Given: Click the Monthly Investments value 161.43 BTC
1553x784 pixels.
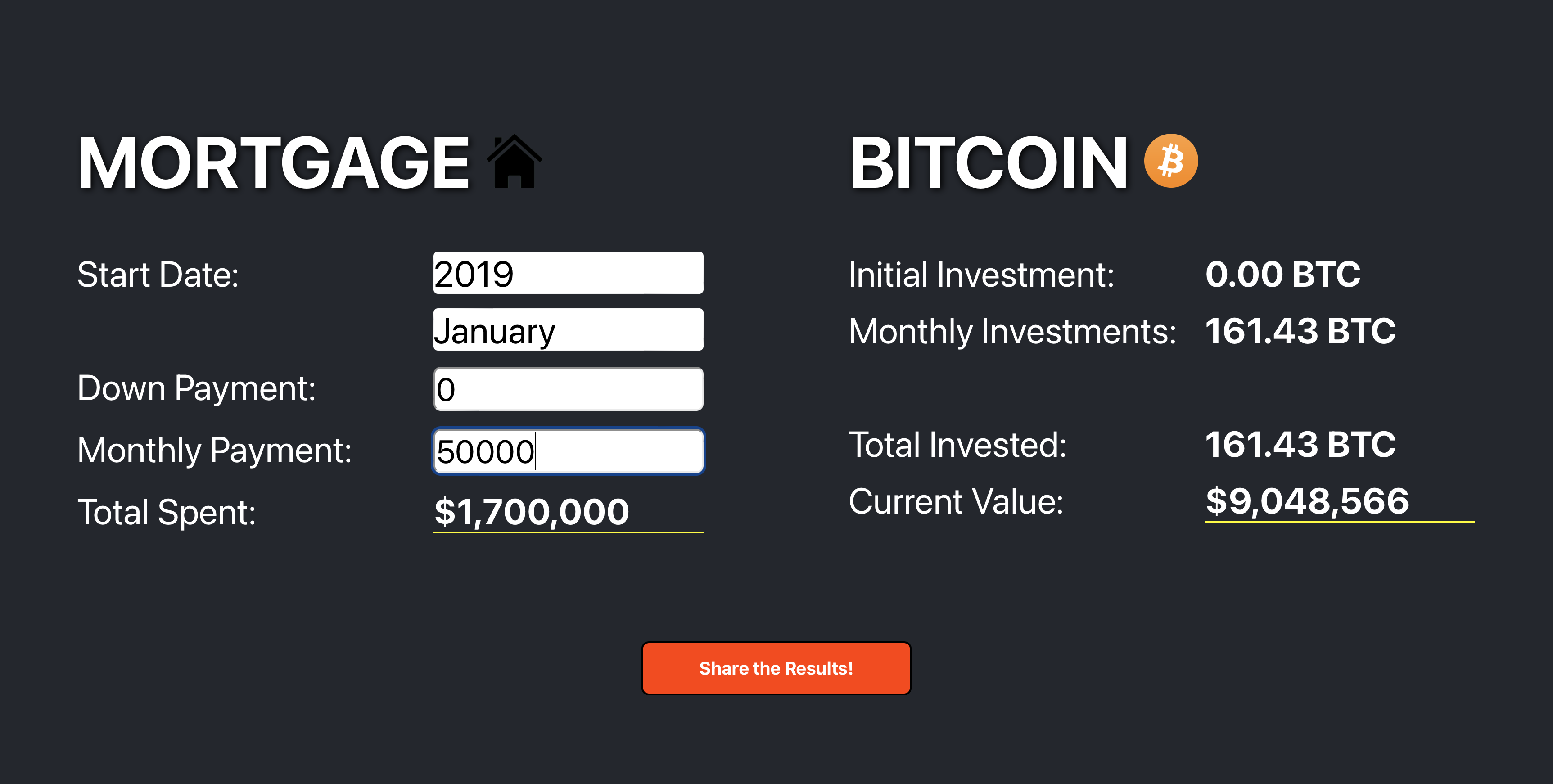Looking at the screenshot, I should [1300, 329].
